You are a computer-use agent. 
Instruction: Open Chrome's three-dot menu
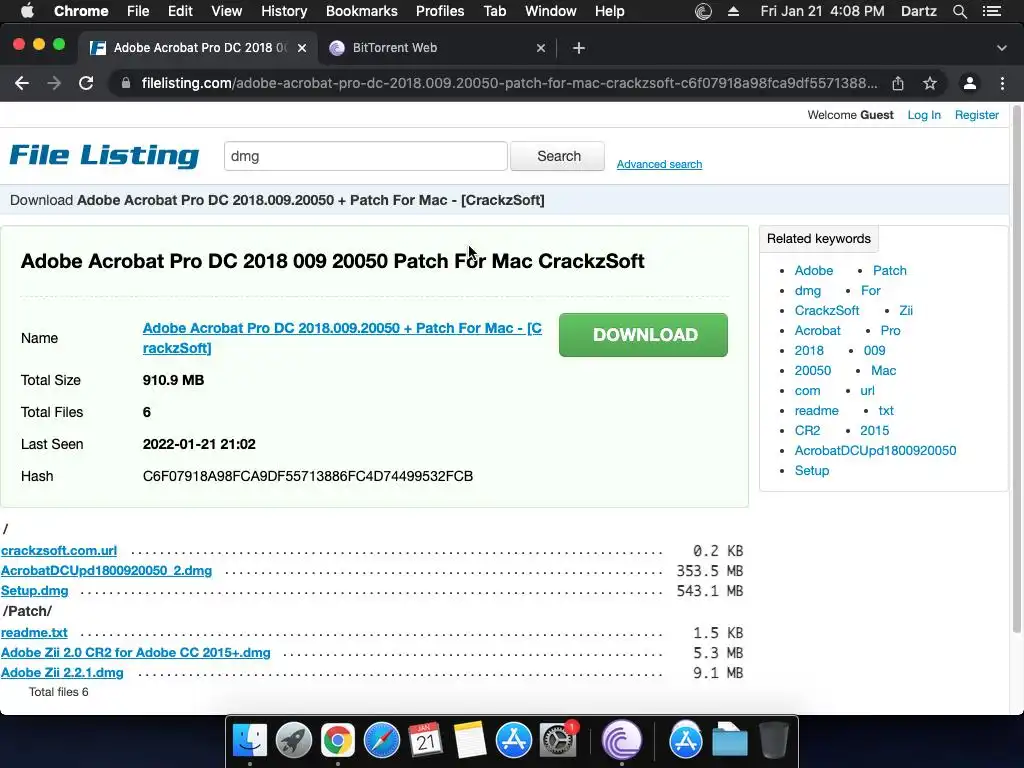click(x=1002, y=83)
